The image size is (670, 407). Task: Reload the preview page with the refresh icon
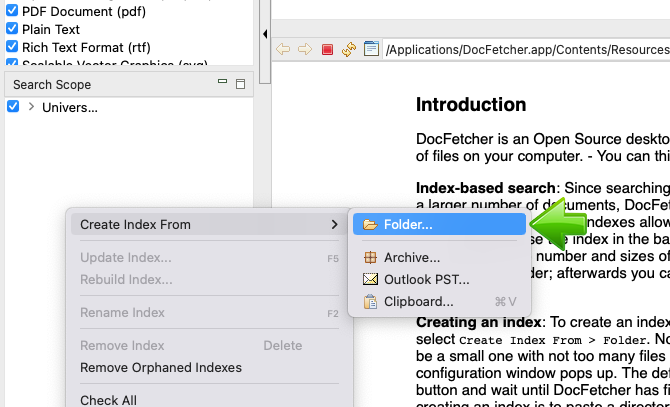click(x=349, y=49)
